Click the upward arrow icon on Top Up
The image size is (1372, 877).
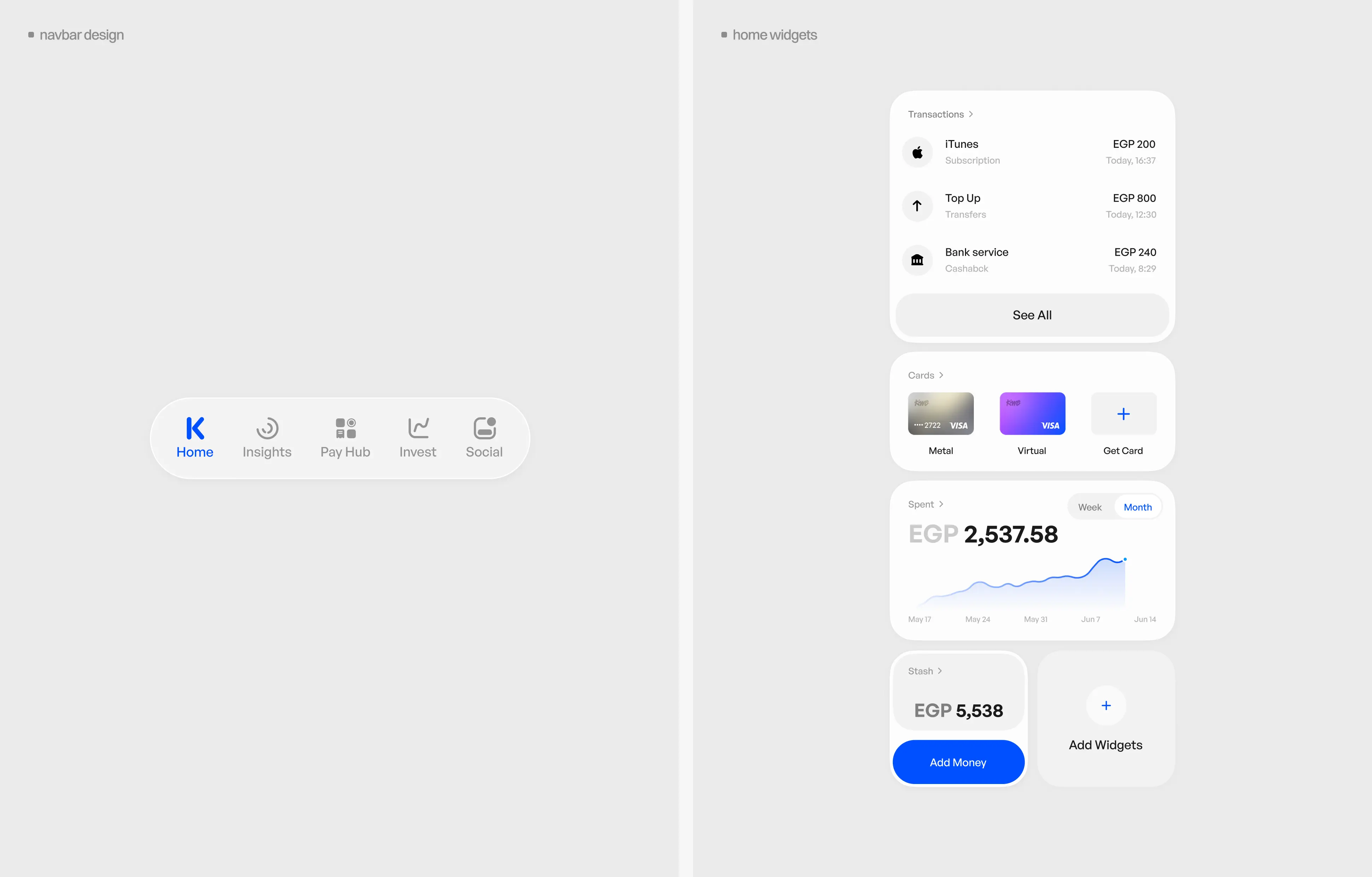[x=917, y=205]
